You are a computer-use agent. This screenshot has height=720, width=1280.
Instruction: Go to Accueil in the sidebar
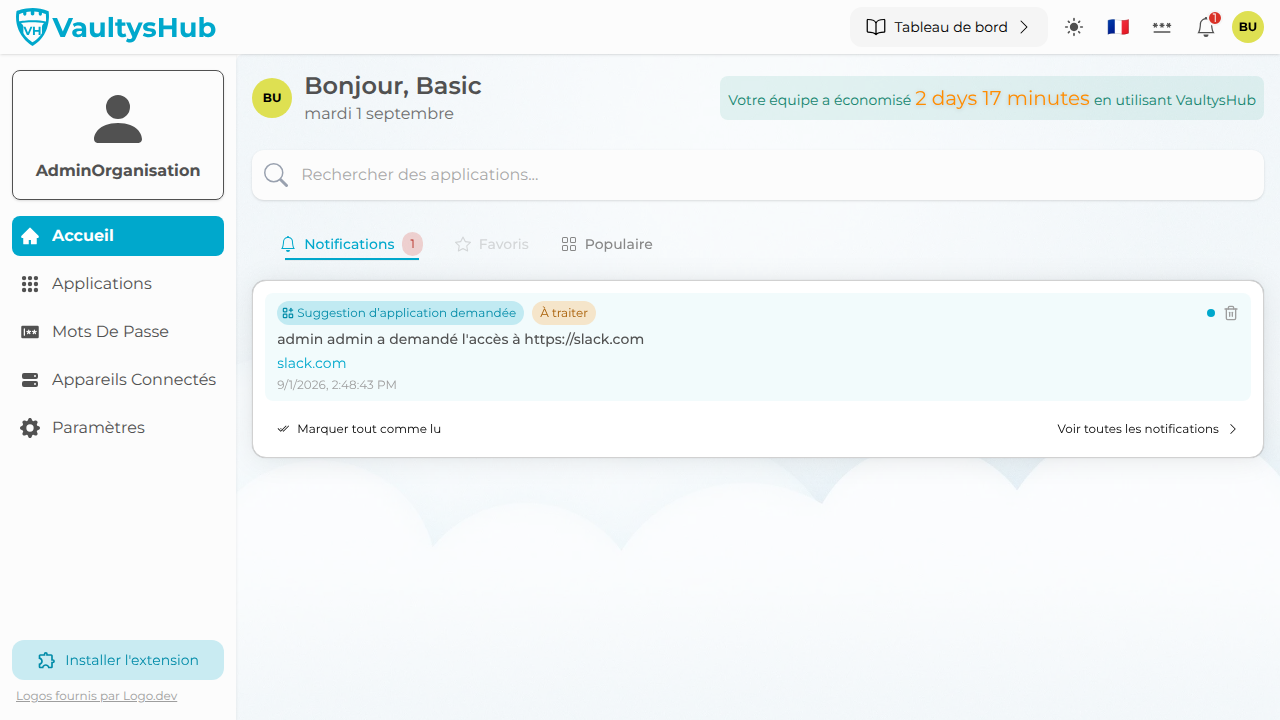pyautogui.click(x=118, y=236)
